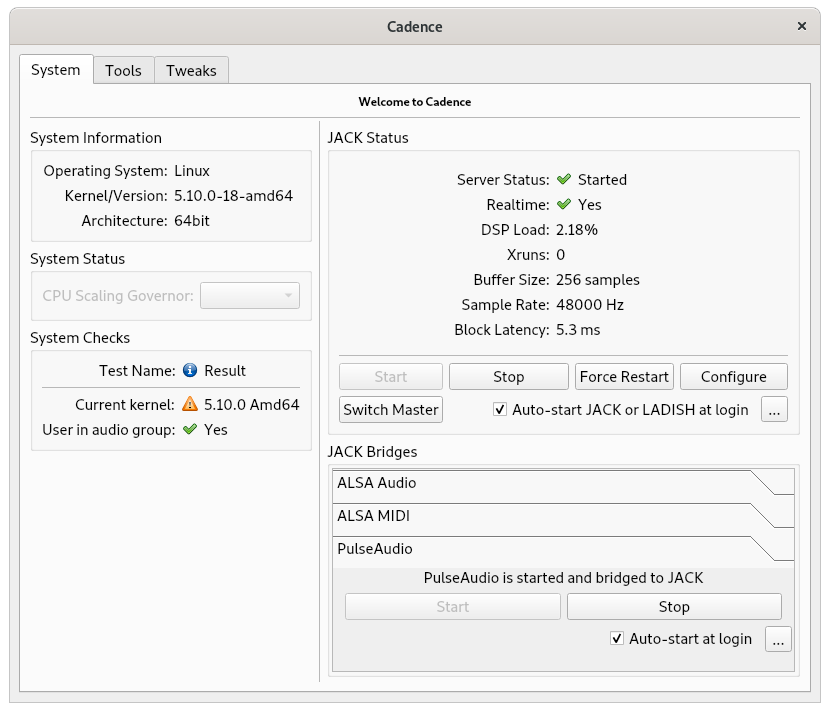830x712 pixels.
Task: Open JACK Configure settings
Action: click(x=734, y=376)
